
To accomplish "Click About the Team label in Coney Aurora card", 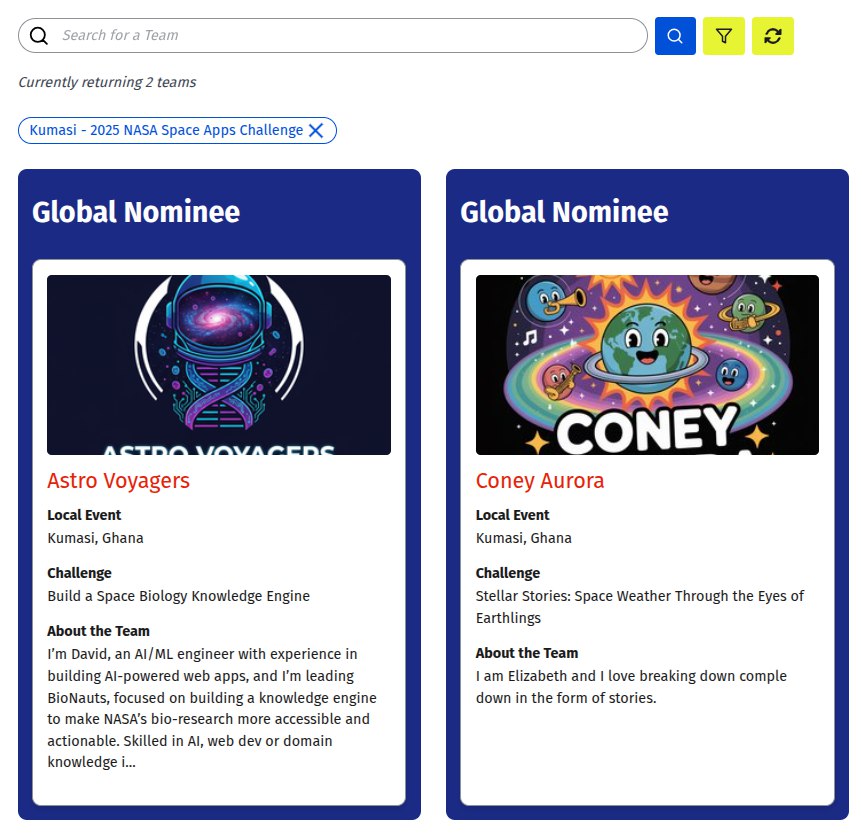I will coord(527,653).
